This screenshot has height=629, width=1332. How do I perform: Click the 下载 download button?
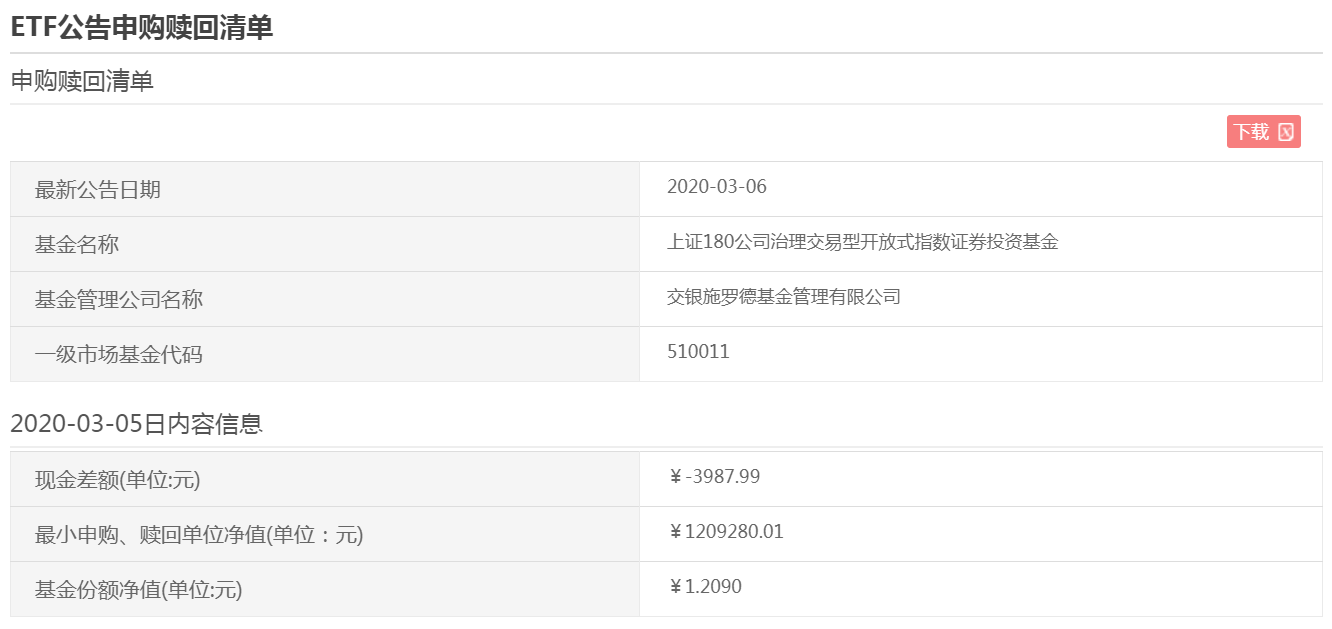(1263, 132)
